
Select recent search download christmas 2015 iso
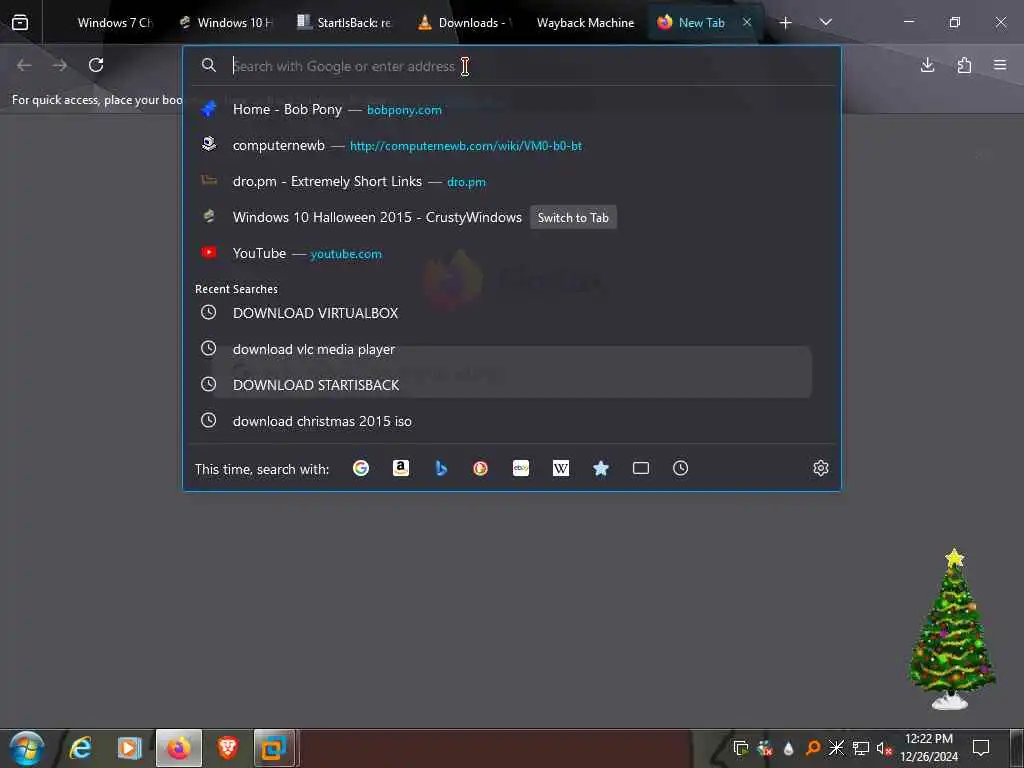point(513,421)
